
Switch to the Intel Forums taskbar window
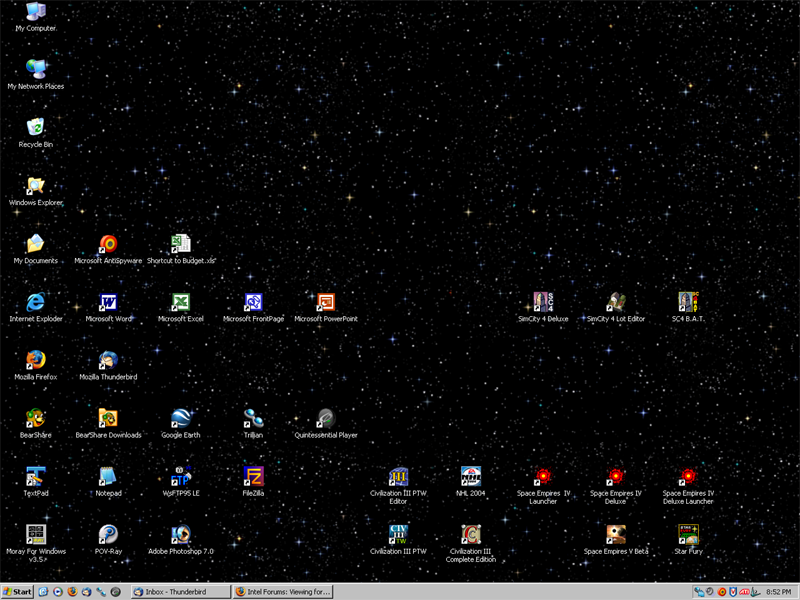pos(282,592)
